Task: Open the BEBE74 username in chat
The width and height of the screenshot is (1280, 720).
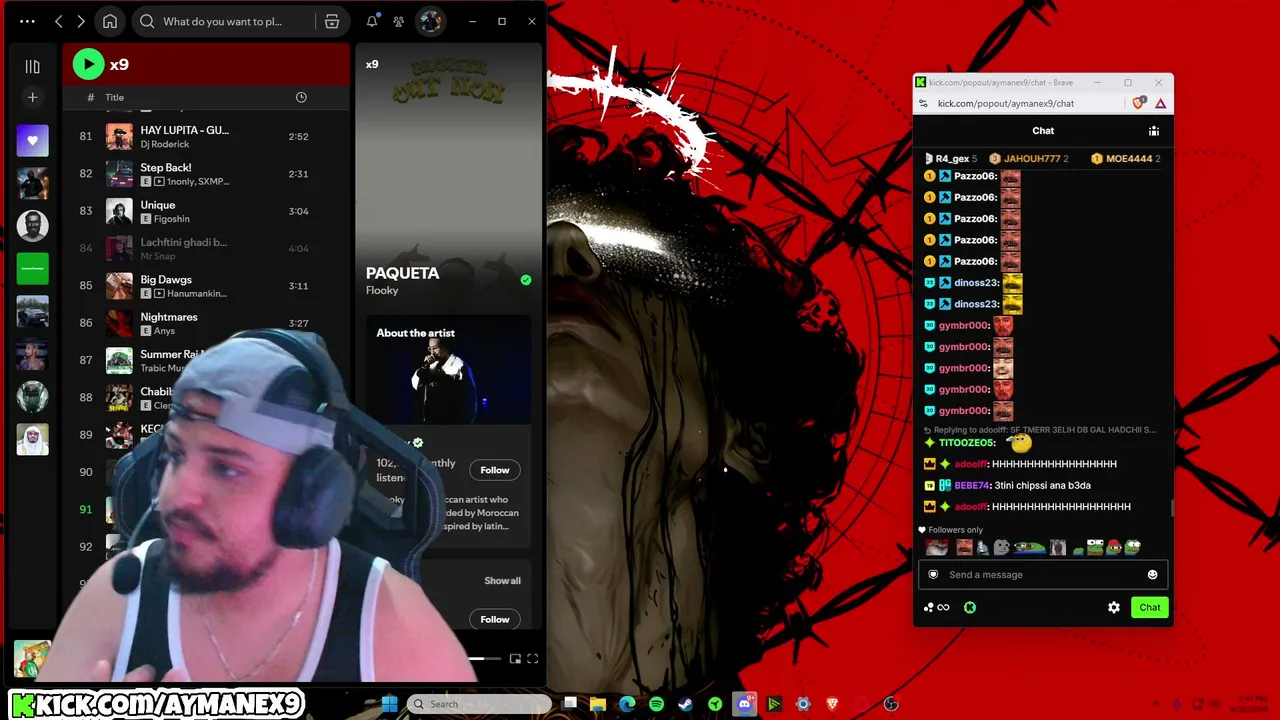Action: (x=971, y=485)
